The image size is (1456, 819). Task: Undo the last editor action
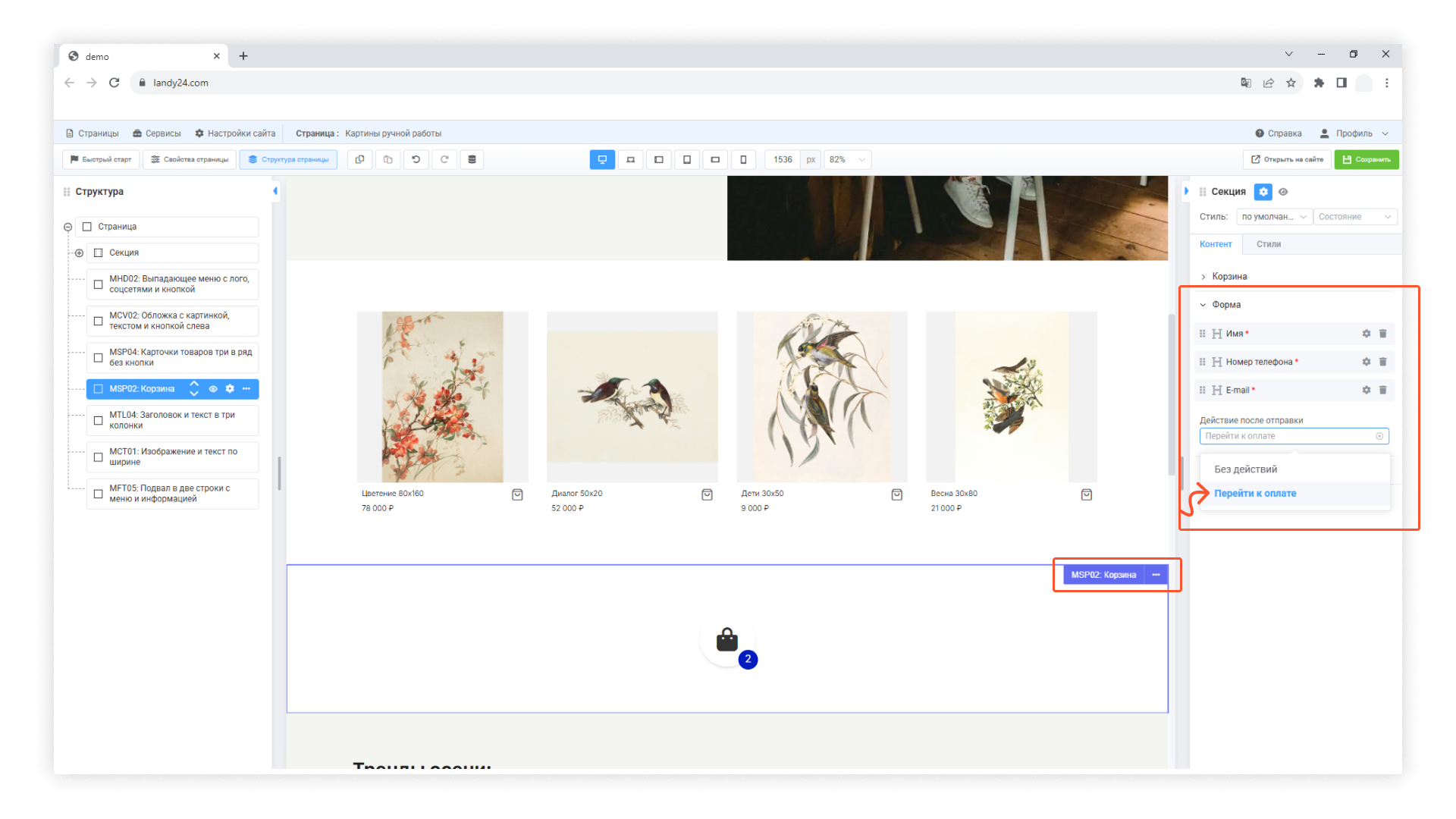(x=416, y=159)
